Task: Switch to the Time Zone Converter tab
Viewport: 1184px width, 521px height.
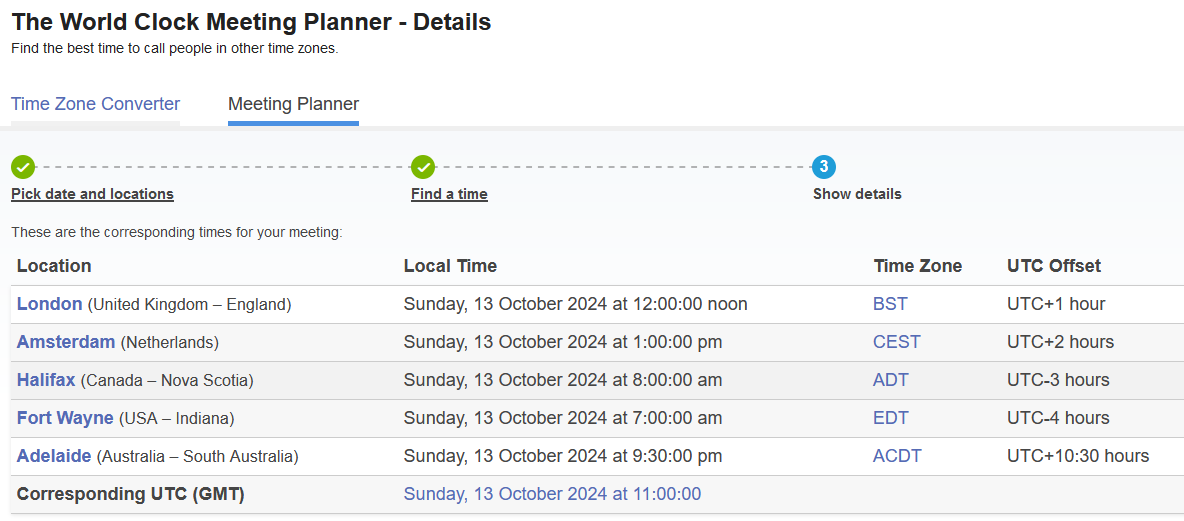Action: coord(95,104)
